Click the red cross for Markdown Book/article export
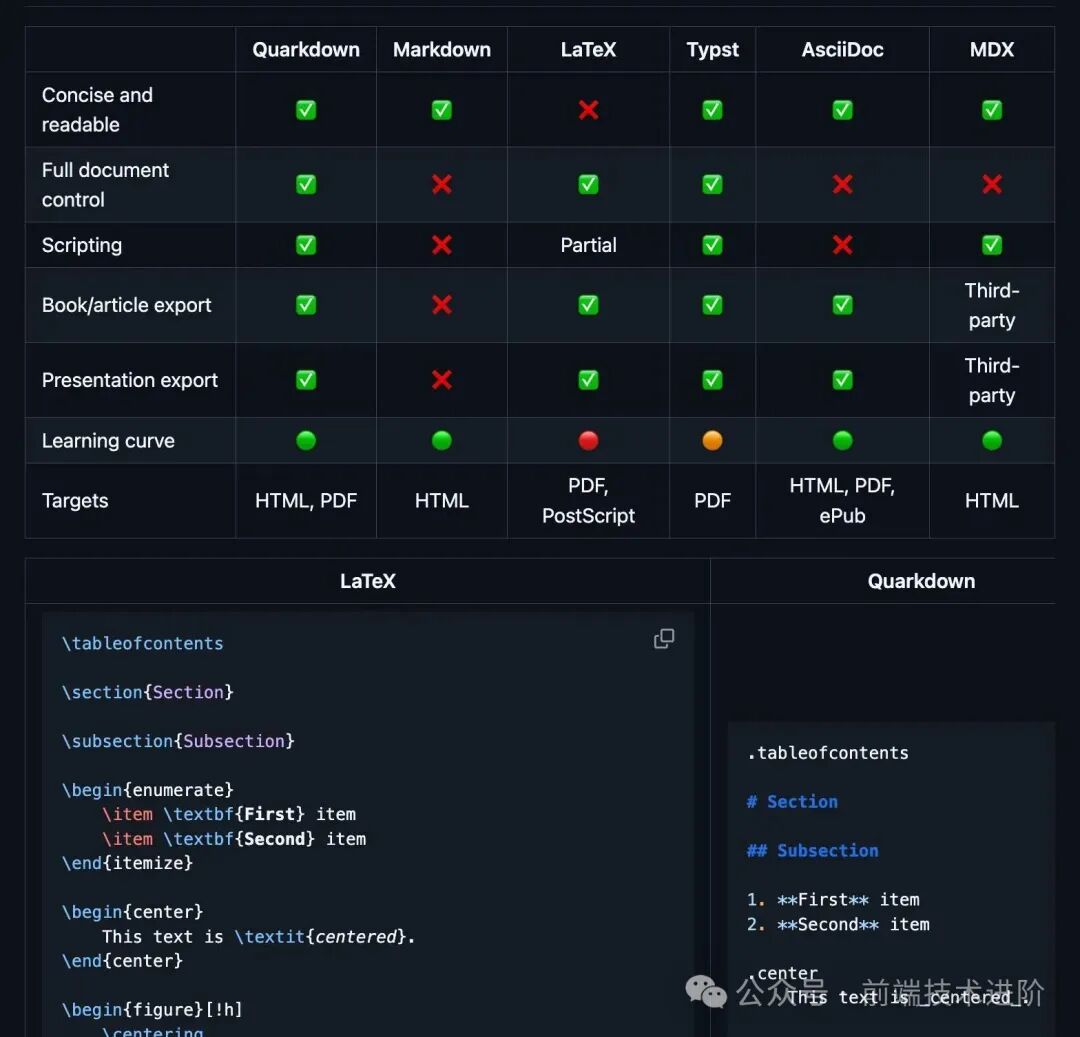 [441, 305]
